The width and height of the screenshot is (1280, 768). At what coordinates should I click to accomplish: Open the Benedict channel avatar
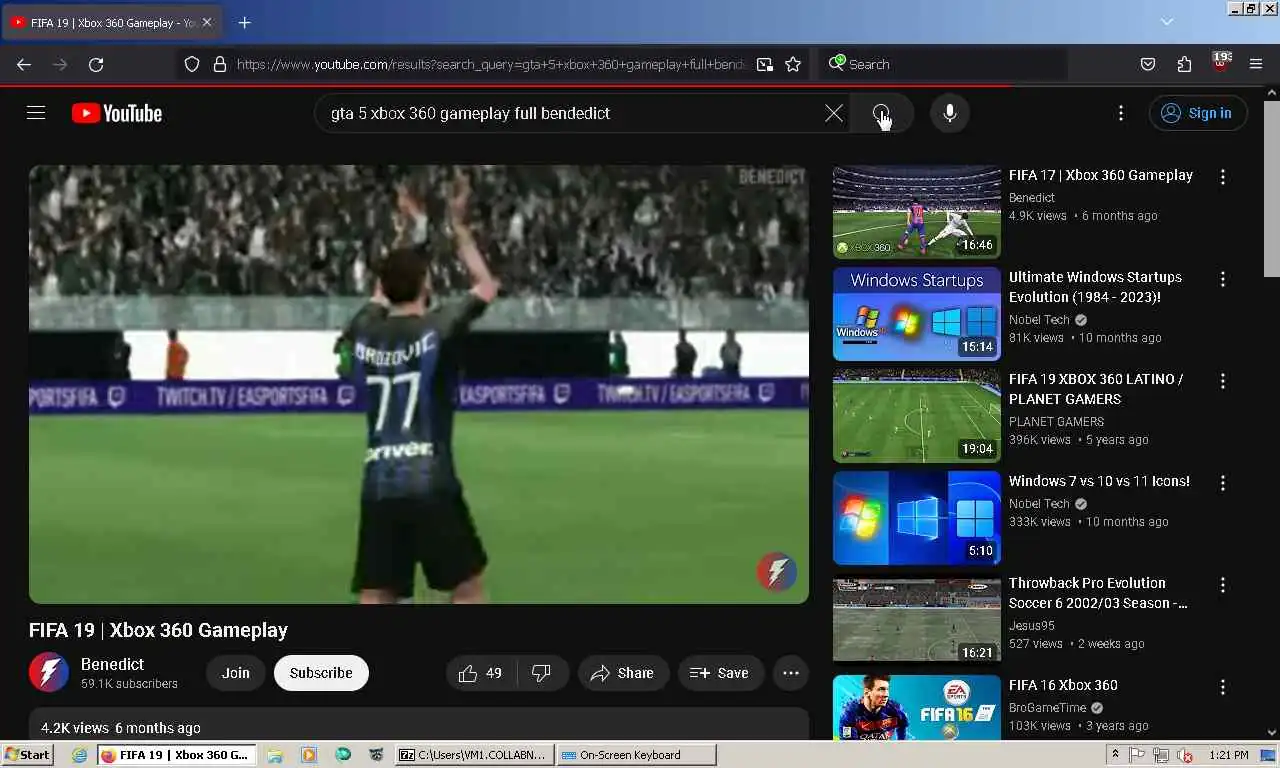[48, 673]
